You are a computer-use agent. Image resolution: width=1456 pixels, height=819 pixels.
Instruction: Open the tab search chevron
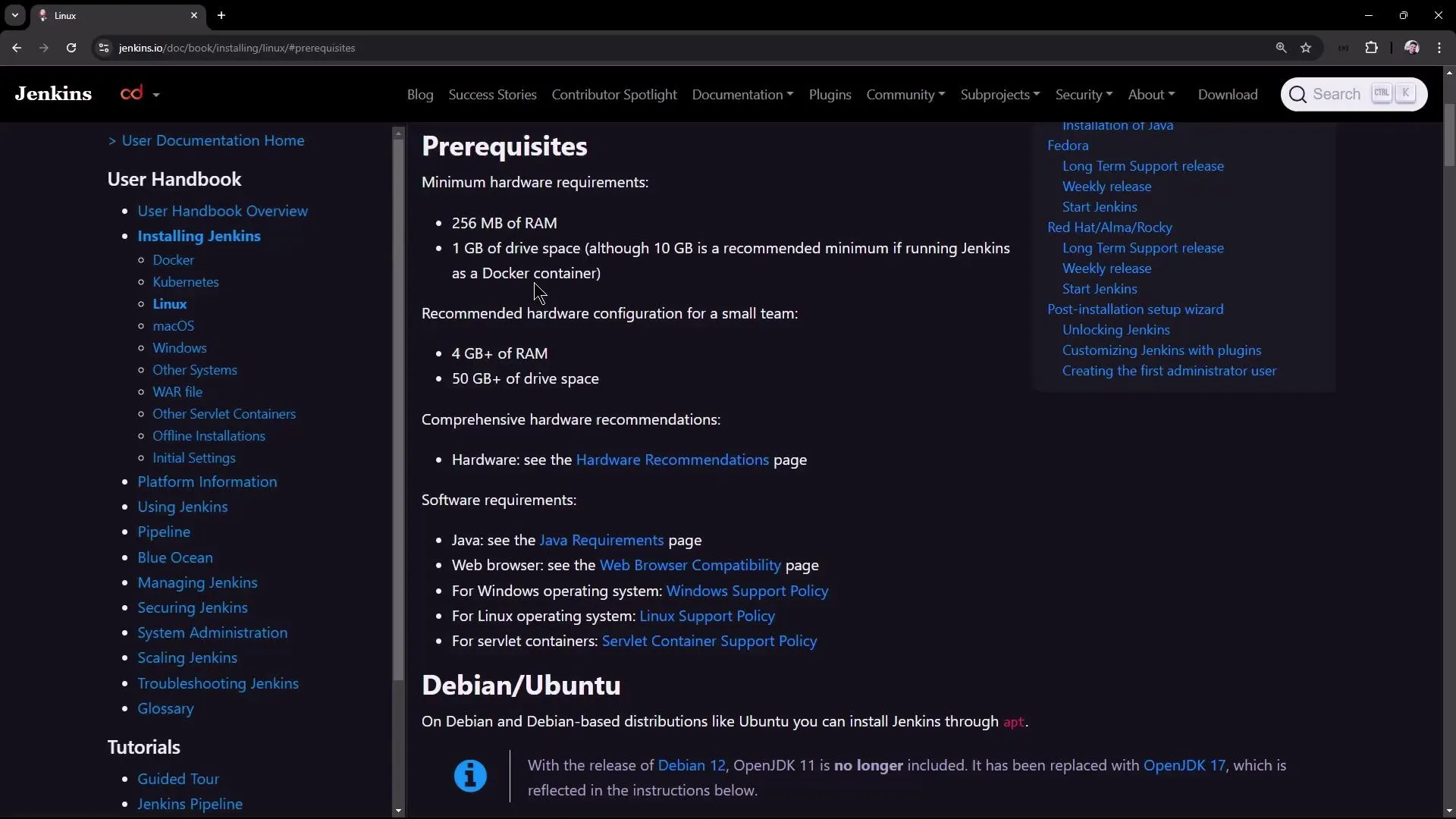coord(14,15)
